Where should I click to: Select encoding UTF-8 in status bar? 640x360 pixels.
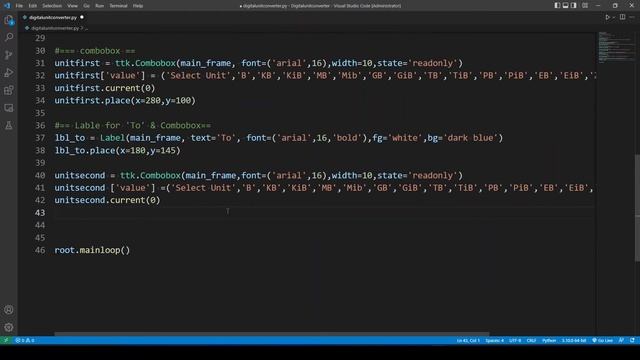515,340
